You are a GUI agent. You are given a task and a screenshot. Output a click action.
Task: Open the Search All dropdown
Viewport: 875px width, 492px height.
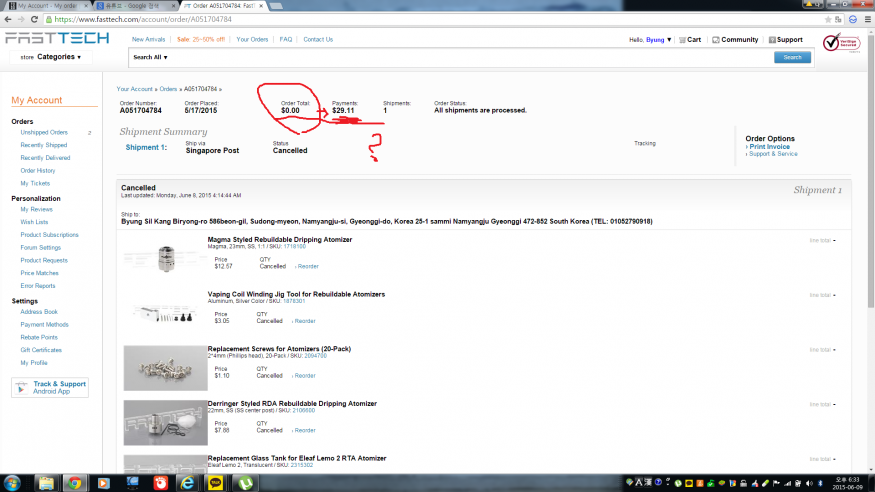coord(150,57)
